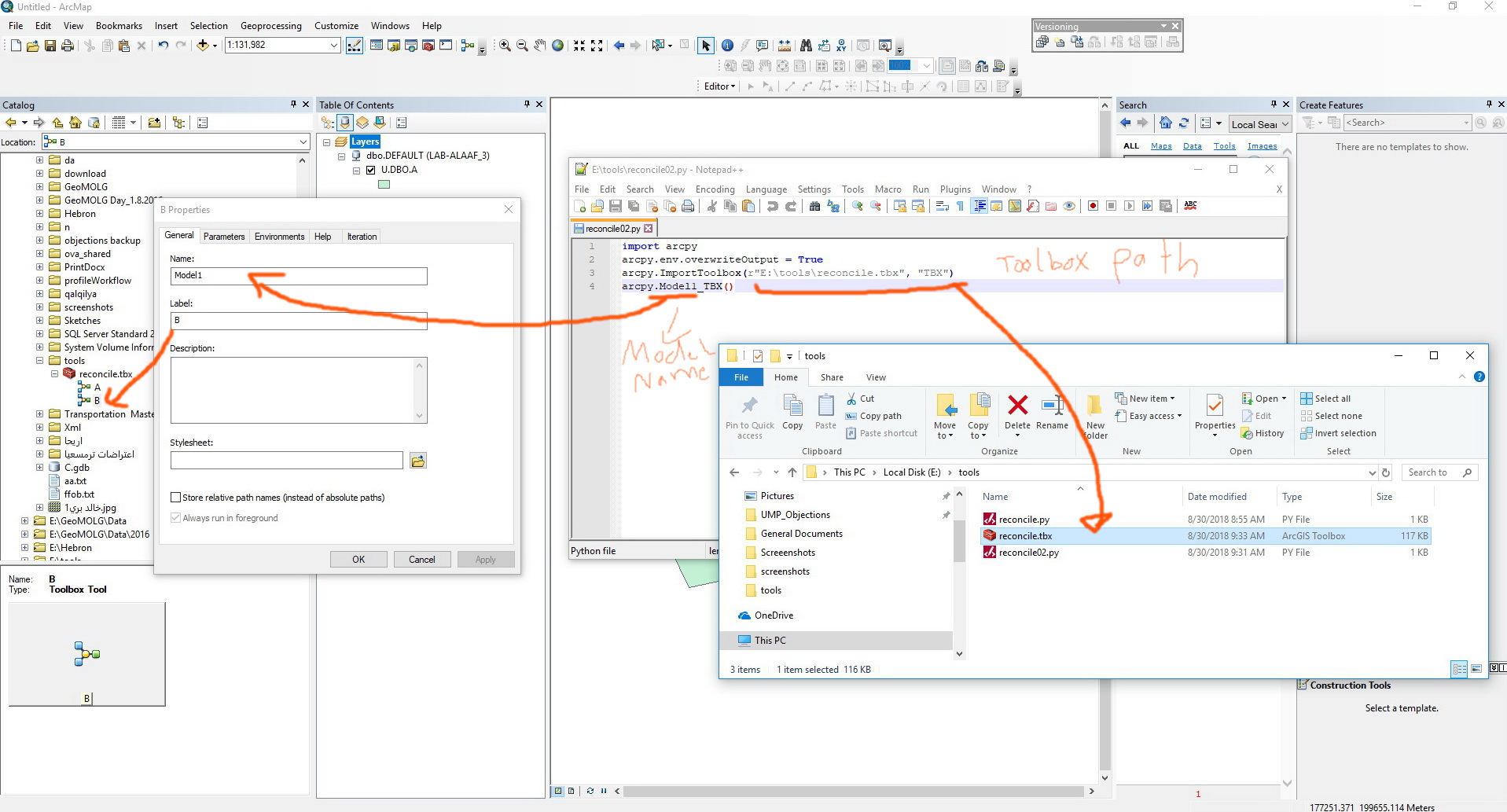Select reconcile.tbx file in File Explorer
Viewport: 1507px width, 812px height.
pyautogui.click(x=1207, y=536)
